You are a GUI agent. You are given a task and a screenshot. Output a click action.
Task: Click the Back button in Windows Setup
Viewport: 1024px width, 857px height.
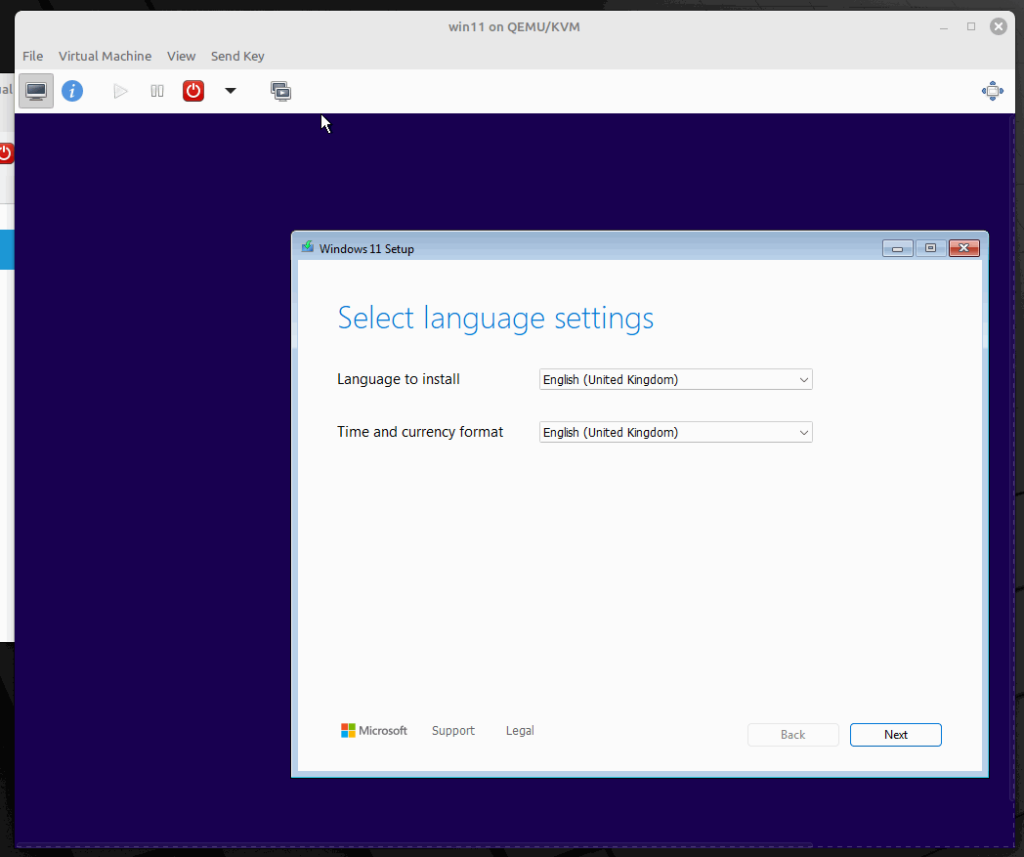coord(793,734)
